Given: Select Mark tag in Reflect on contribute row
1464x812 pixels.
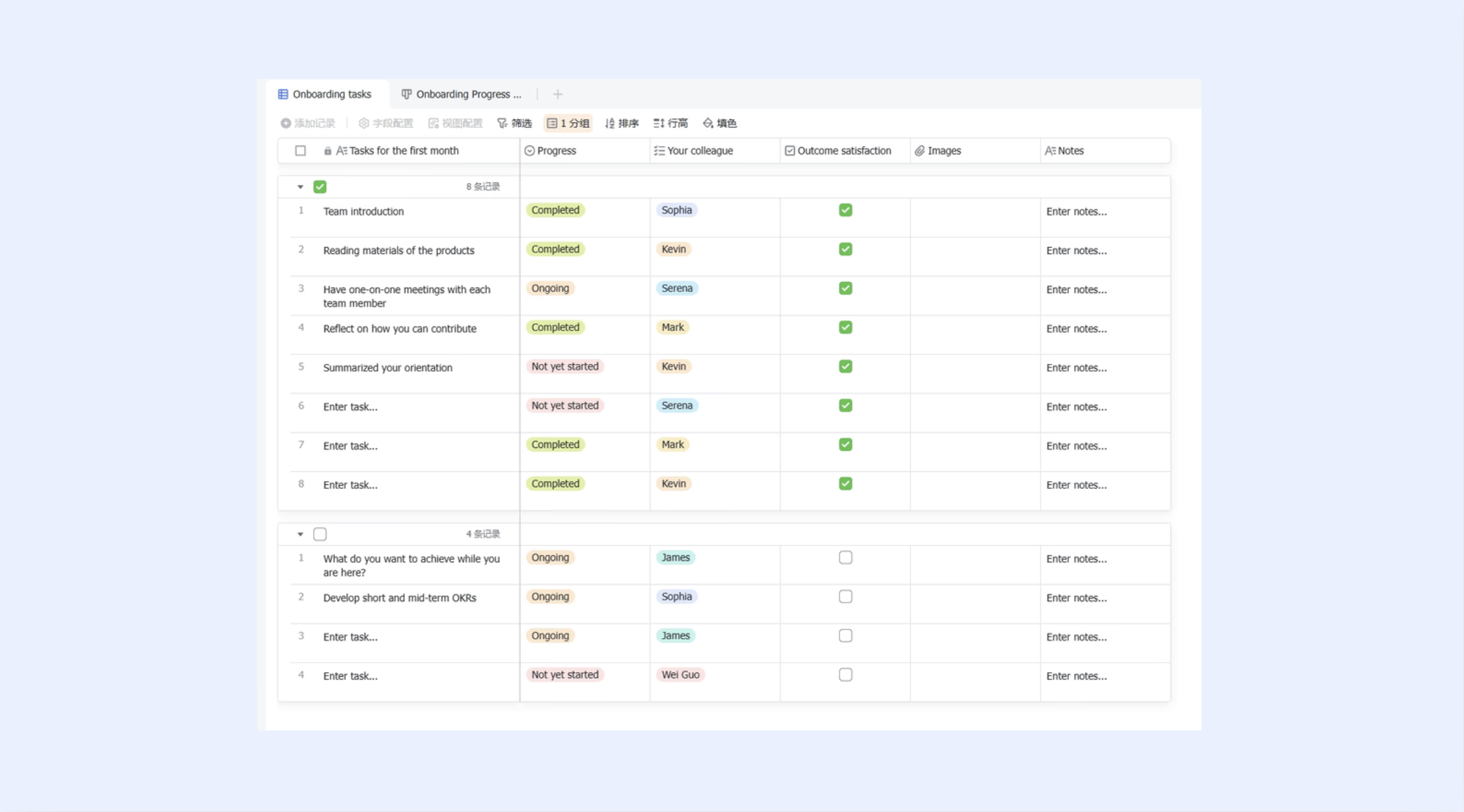Looking at the screenshot, I should coord(673,327).
